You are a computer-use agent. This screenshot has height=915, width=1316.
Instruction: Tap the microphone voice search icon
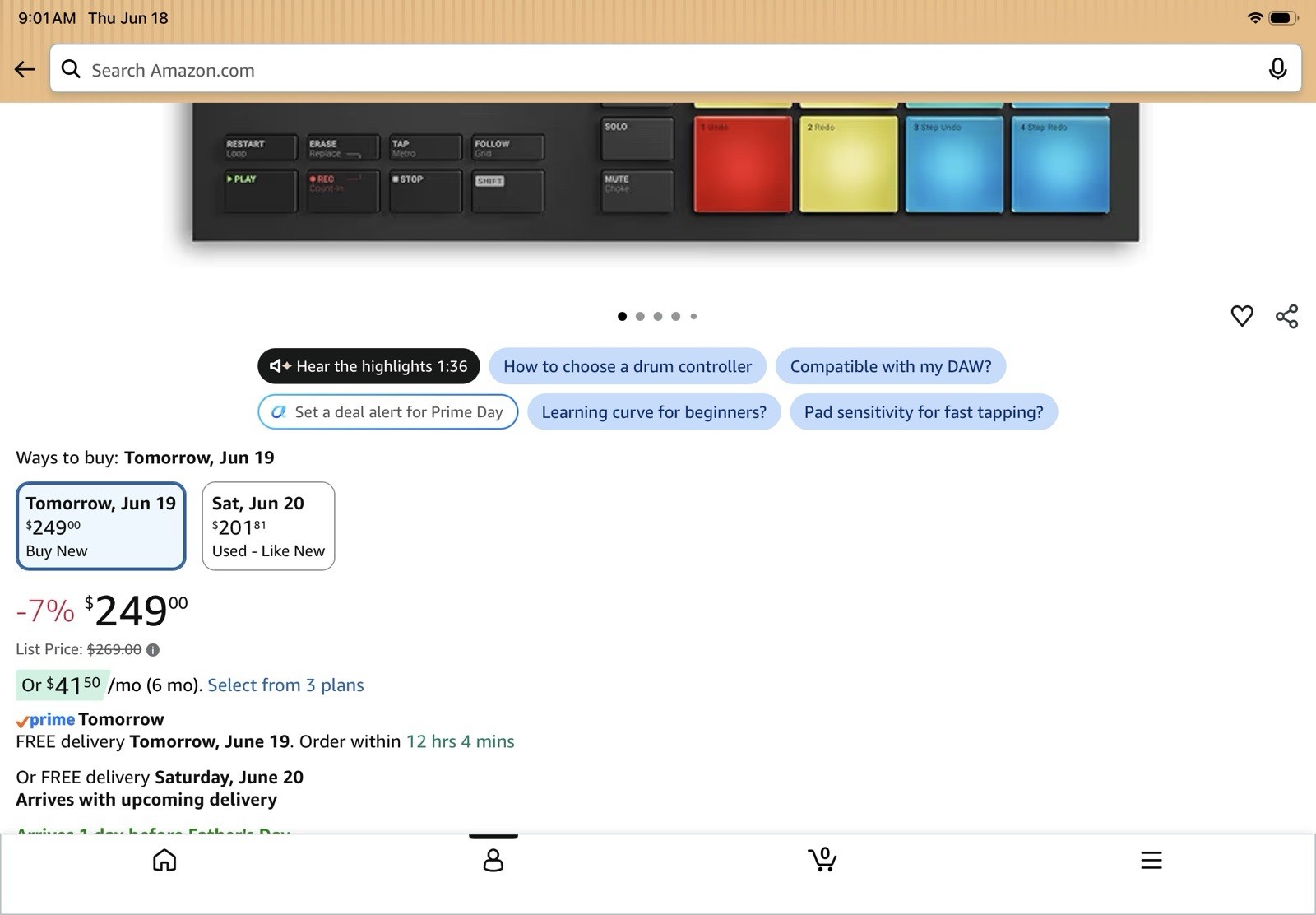tap(1277, 69)
